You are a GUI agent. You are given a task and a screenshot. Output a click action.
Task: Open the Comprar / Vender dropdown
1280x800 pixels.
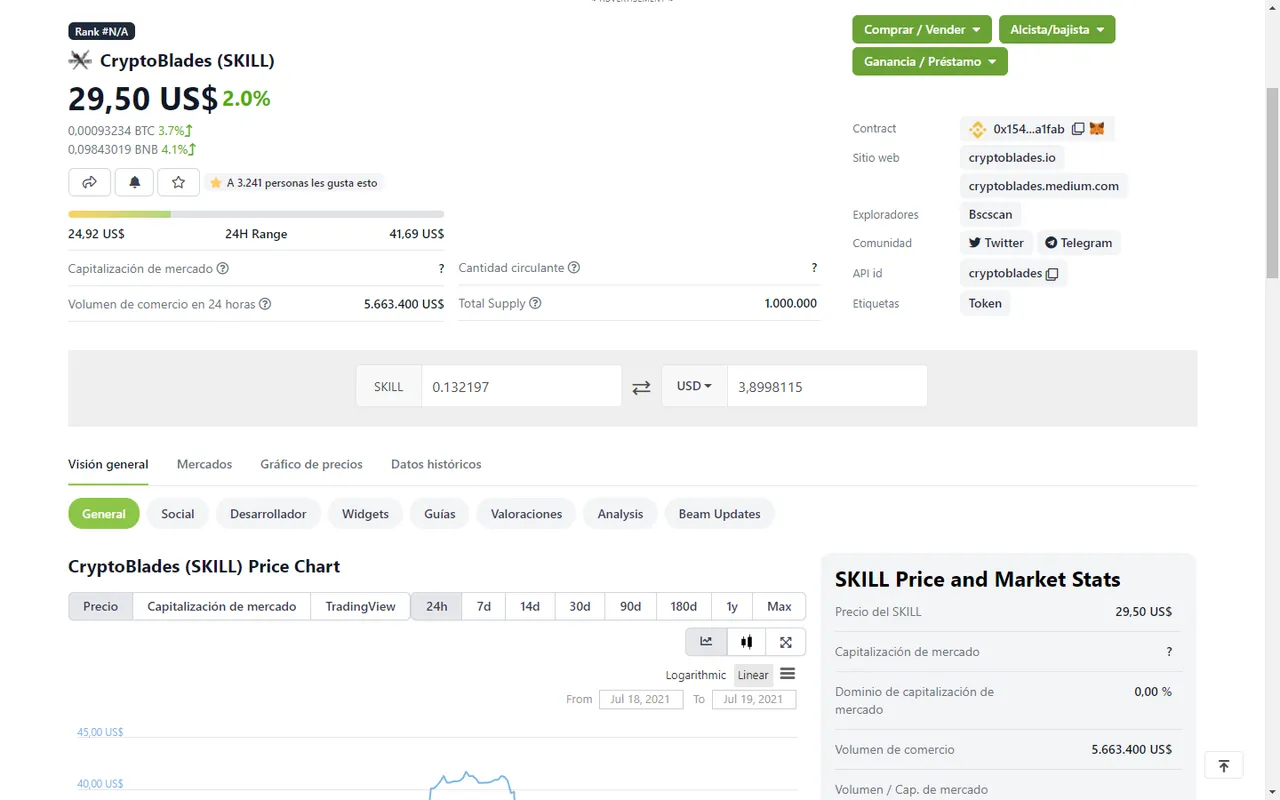[x=922, y=30]
